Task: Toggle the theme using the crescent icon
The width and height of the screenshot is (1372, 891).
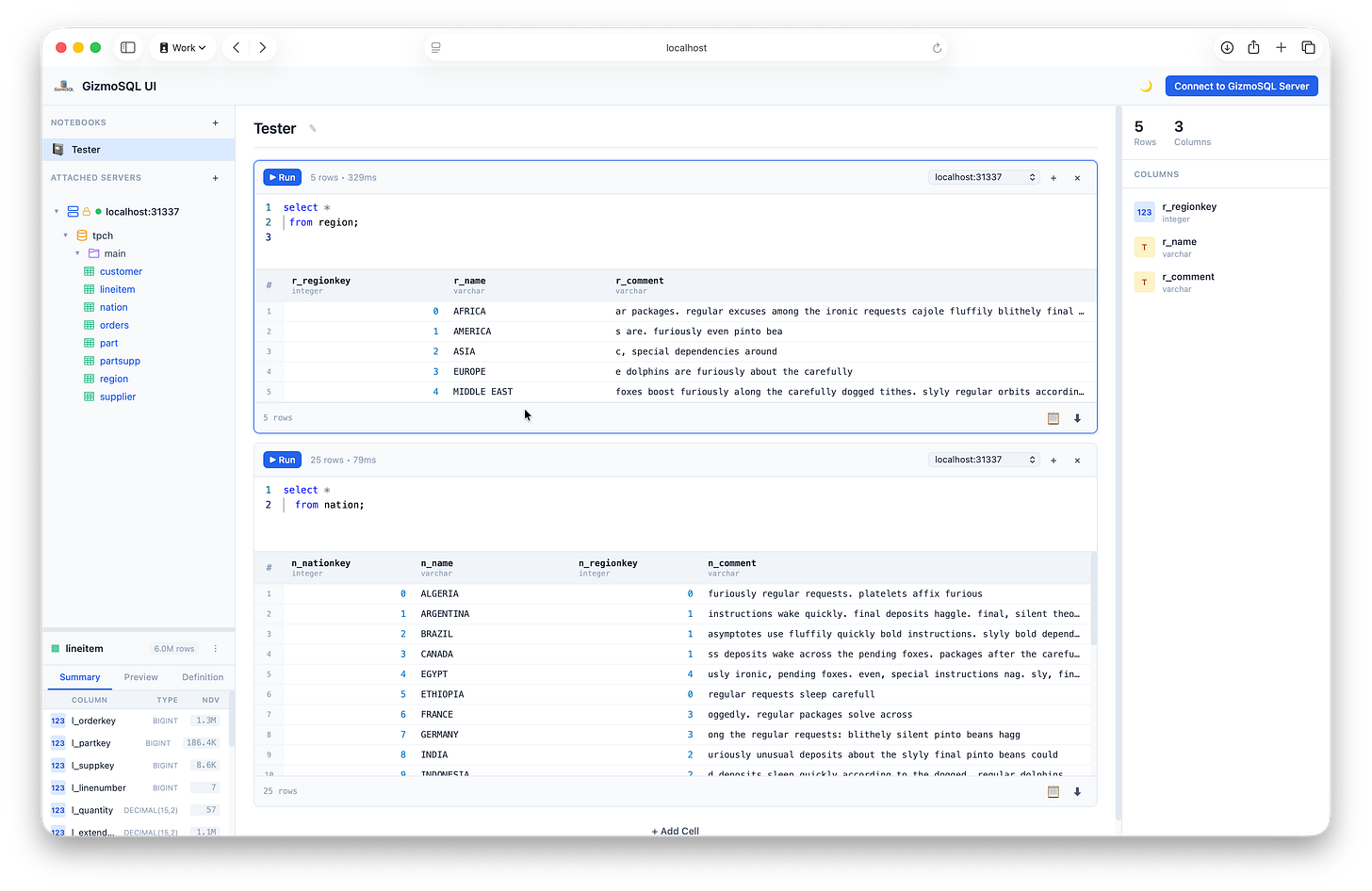Action: (1145, 86)
